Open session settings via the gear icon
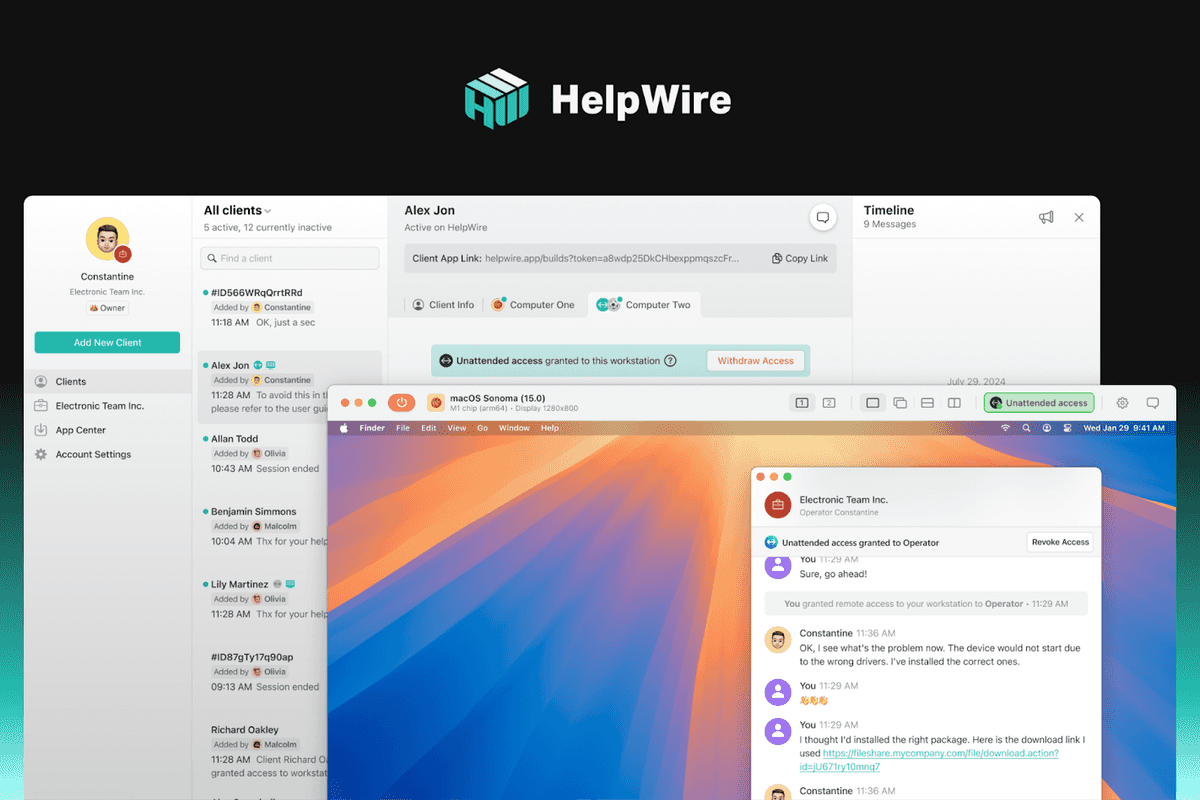Screen dimensions: 1200x800 click(x=1122, y=402)
